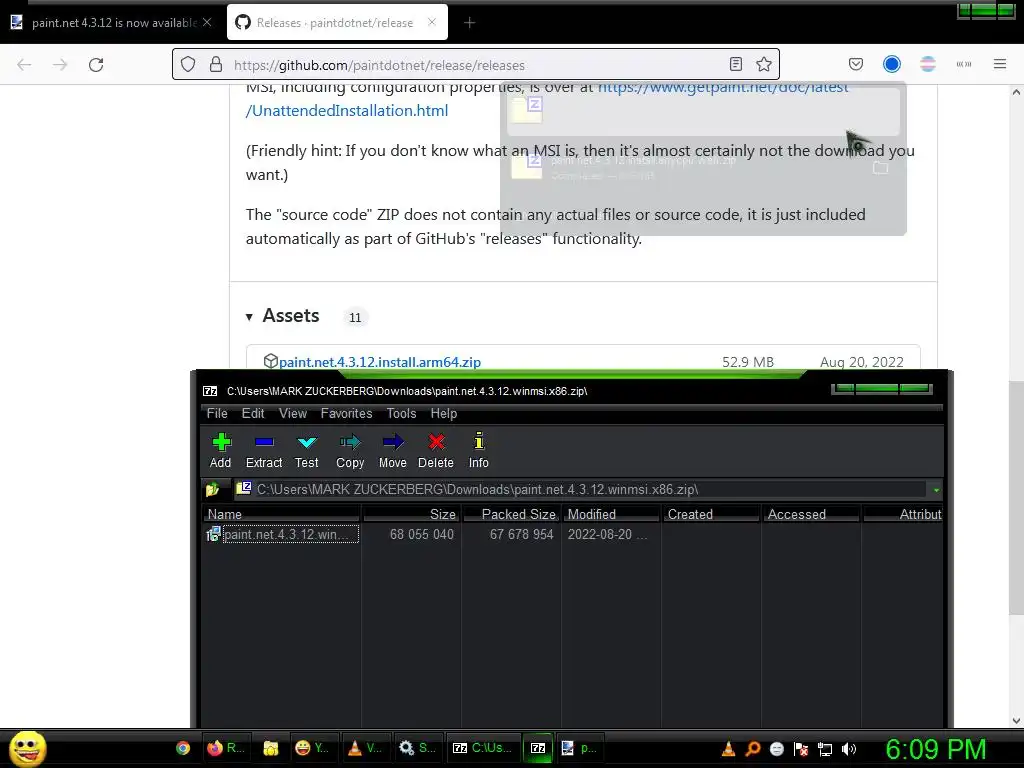Click the size value 68 055 040
This screenshot has width=1024, height=768.
coord(421,534)
